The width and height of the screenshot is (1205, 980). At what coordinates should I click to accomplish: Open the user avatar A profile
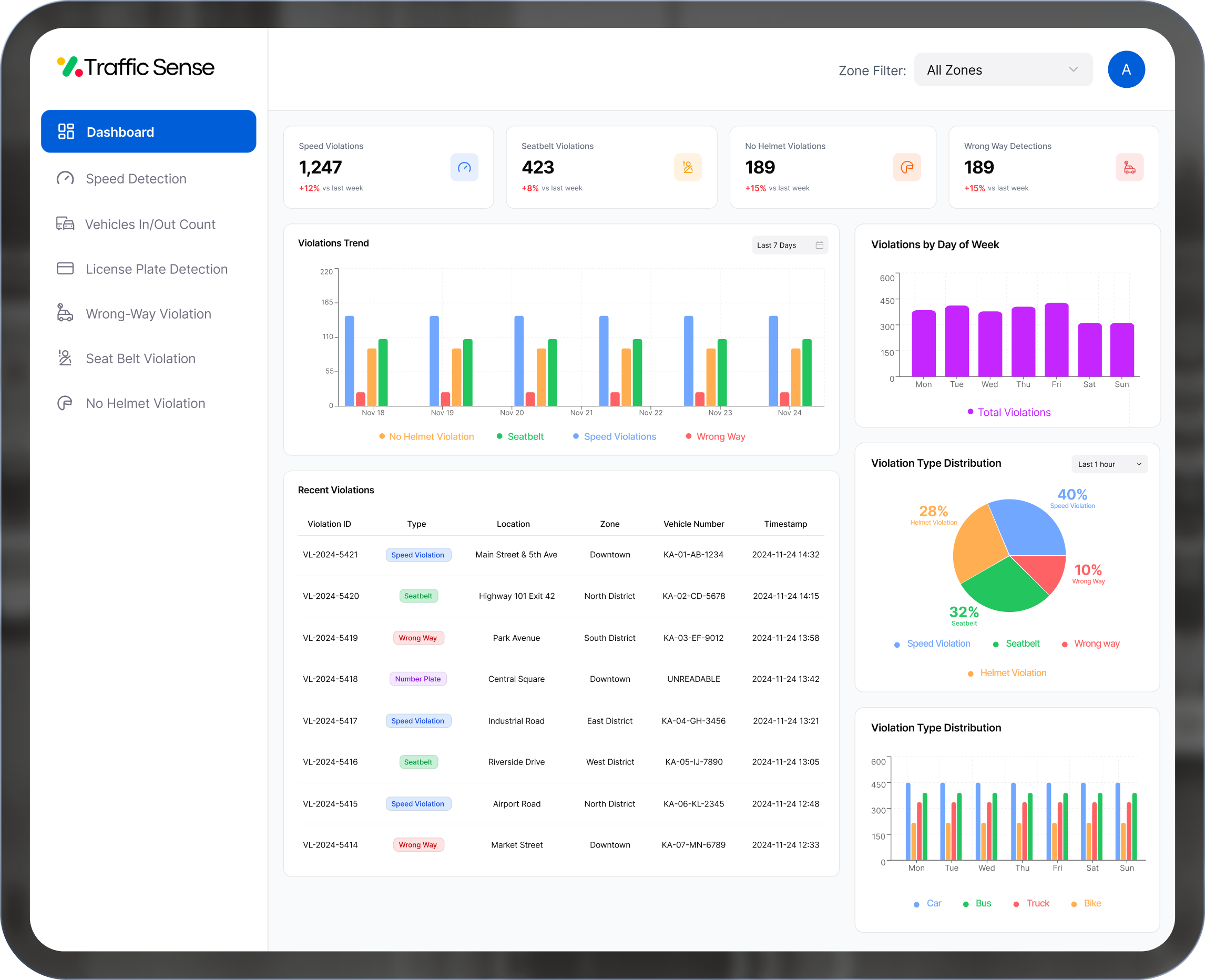(1126, 69)
